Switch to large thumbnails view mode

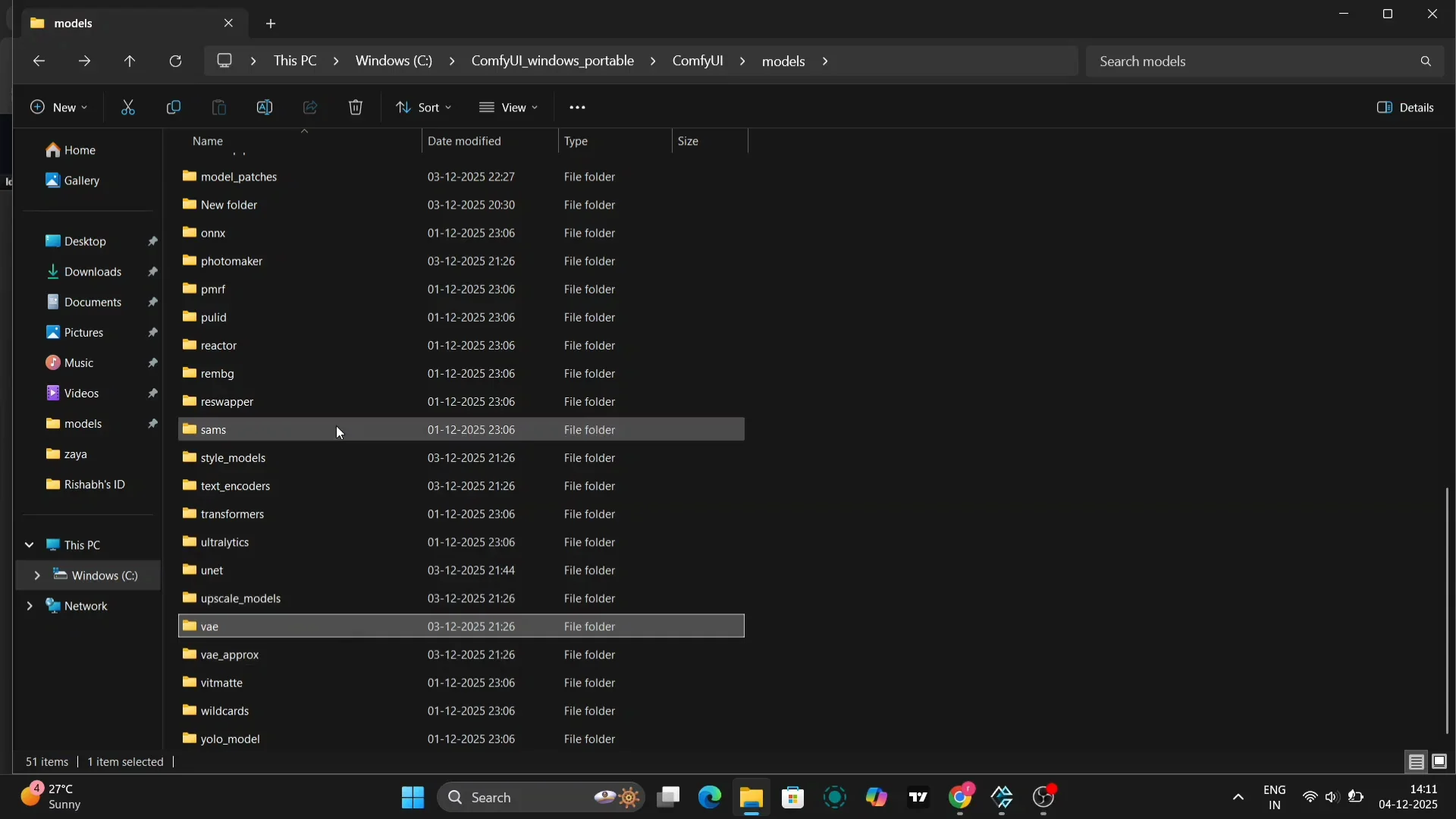pyautogui.click(x=1440, y=762)
